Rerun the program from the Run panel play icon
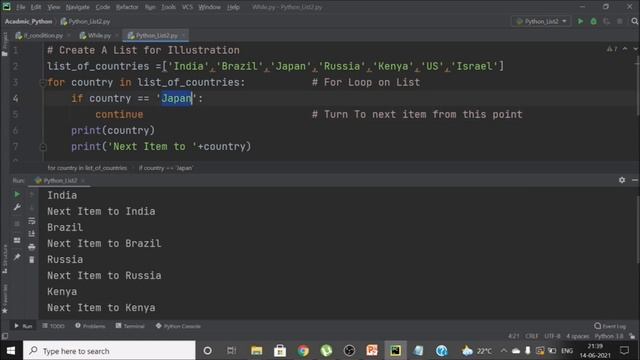The image size is (640, 360). pos(17,195)
